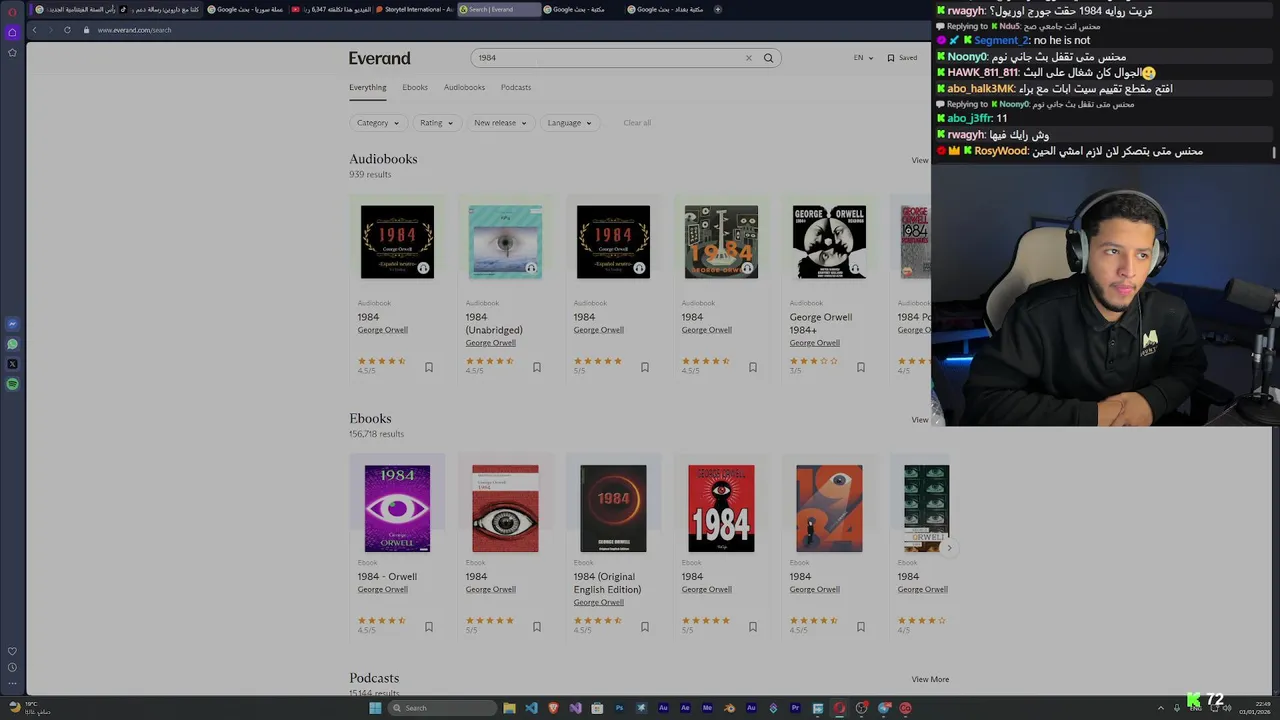The width and height of the screenshot is (1280, 720).
Task: Open Messenger in the browser sidebar
Action: pyautogui.click(x=12, y=324)
